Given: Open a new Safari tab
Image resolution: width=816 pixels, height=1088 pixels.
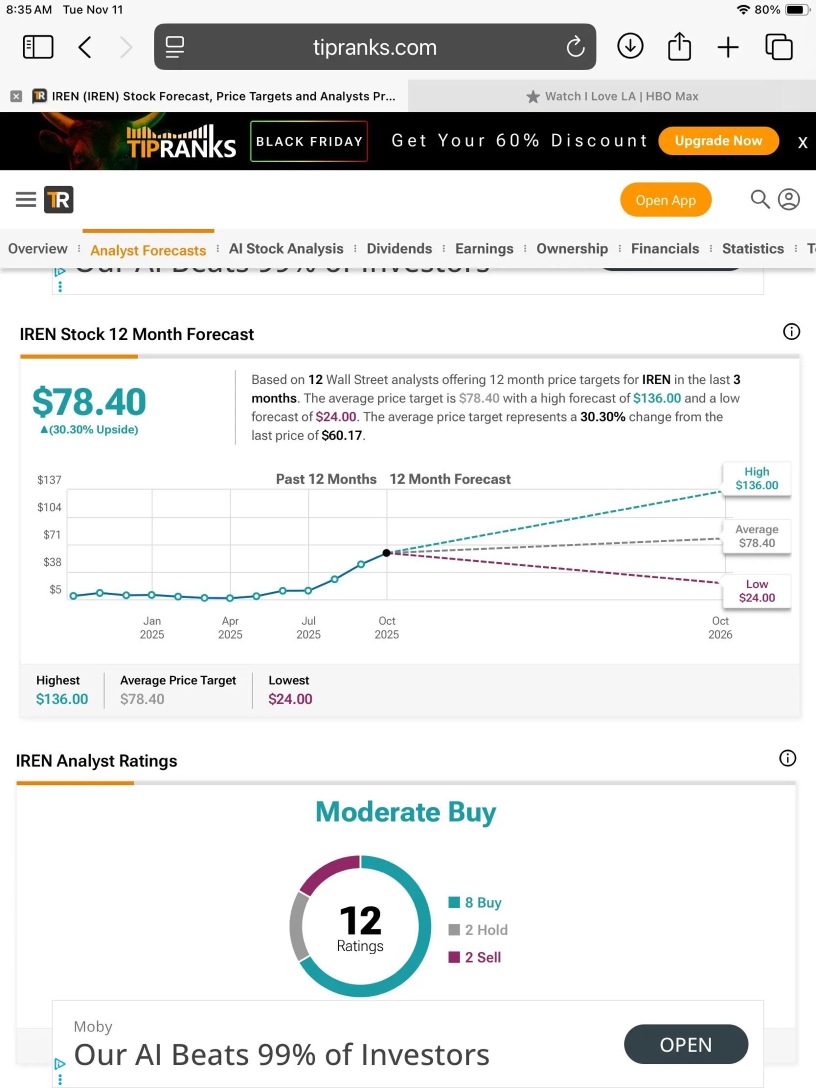Looking at the screenshot, I should 728,47.
